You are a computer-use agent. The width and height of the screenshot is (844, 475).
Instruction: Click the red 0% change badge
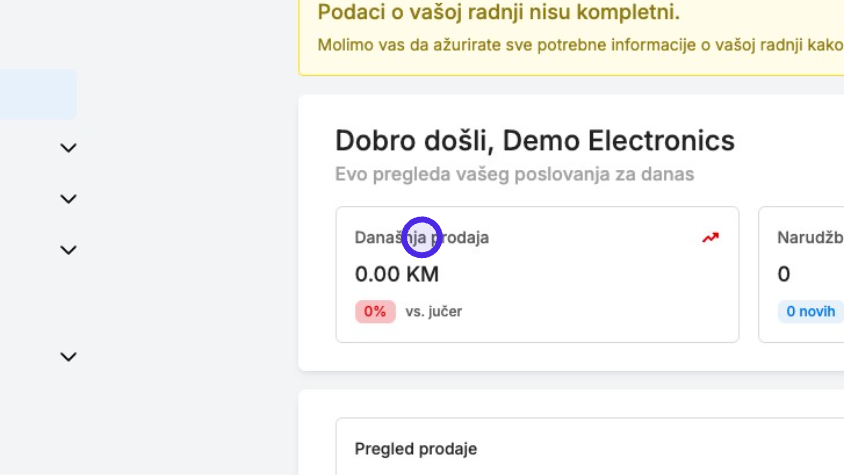(375, 311)
